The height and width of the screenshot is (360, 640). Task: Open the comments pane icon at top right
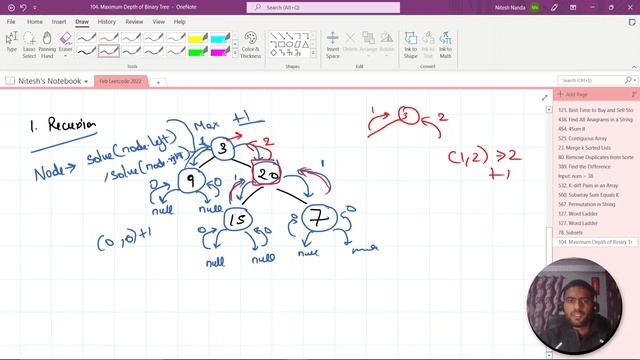click(632, 22)
